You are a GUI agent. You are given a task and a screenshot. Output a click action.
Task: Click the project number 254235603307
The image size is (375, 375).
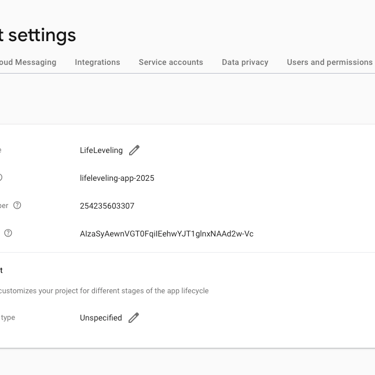(107, 206)
